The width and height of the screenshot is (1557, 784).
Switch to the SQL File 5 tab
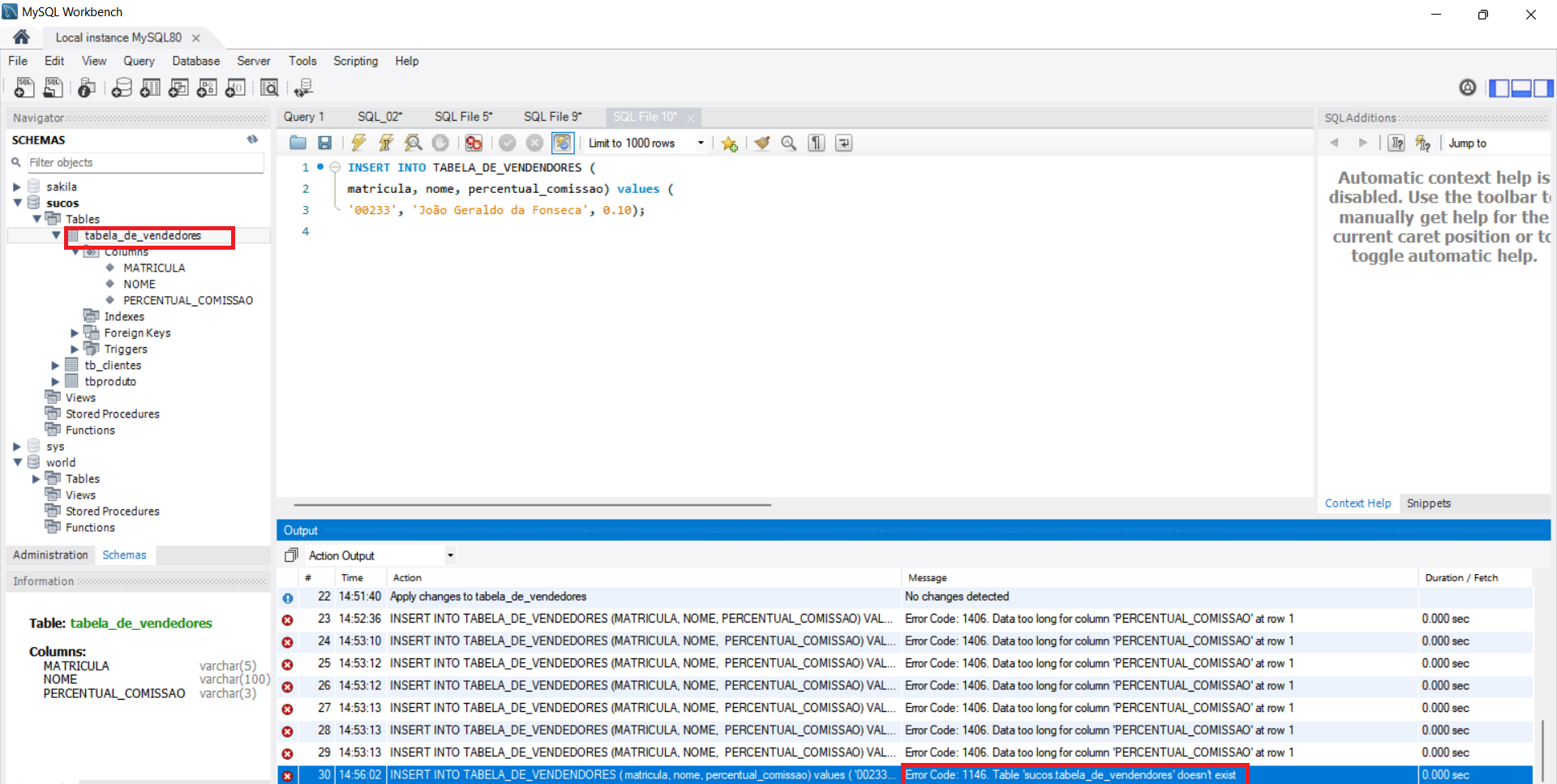463,117
